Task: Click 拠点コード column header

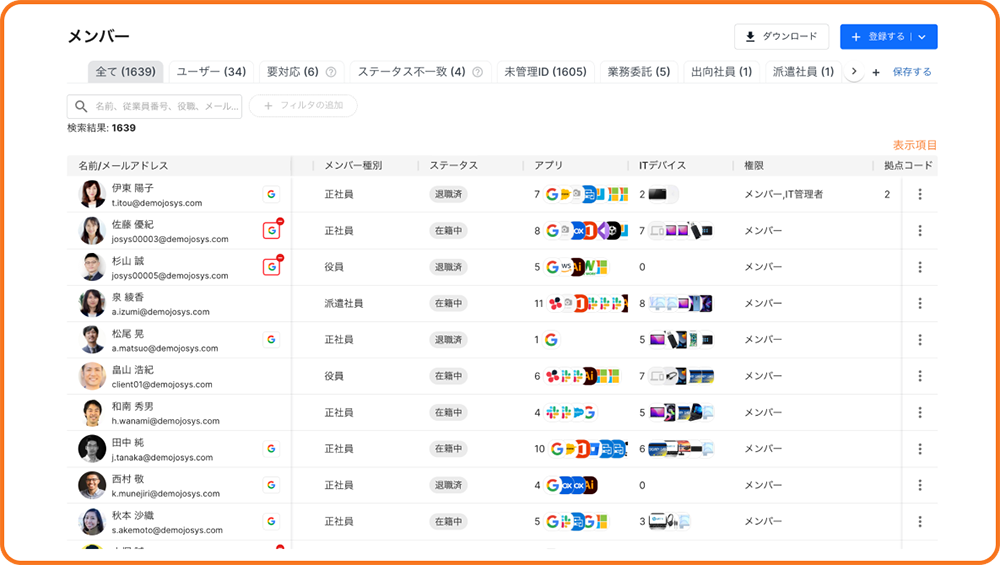Action: click(908, 166)
